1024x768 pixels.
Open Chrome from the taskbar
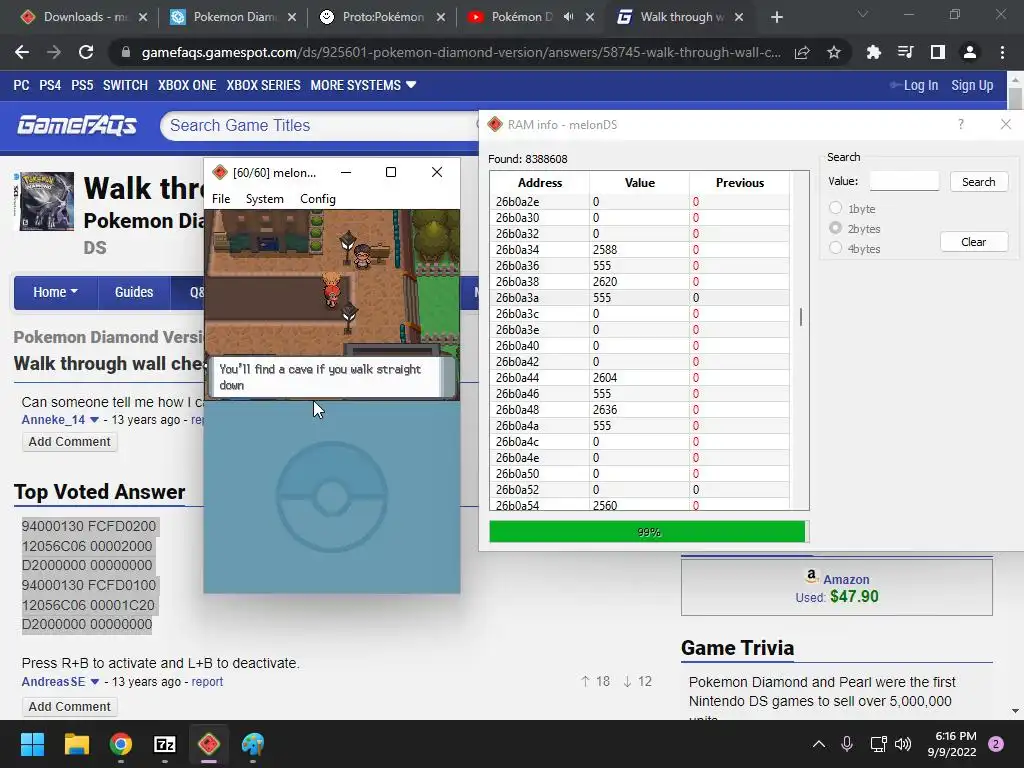pyautogui.click(x=121, y=744)
